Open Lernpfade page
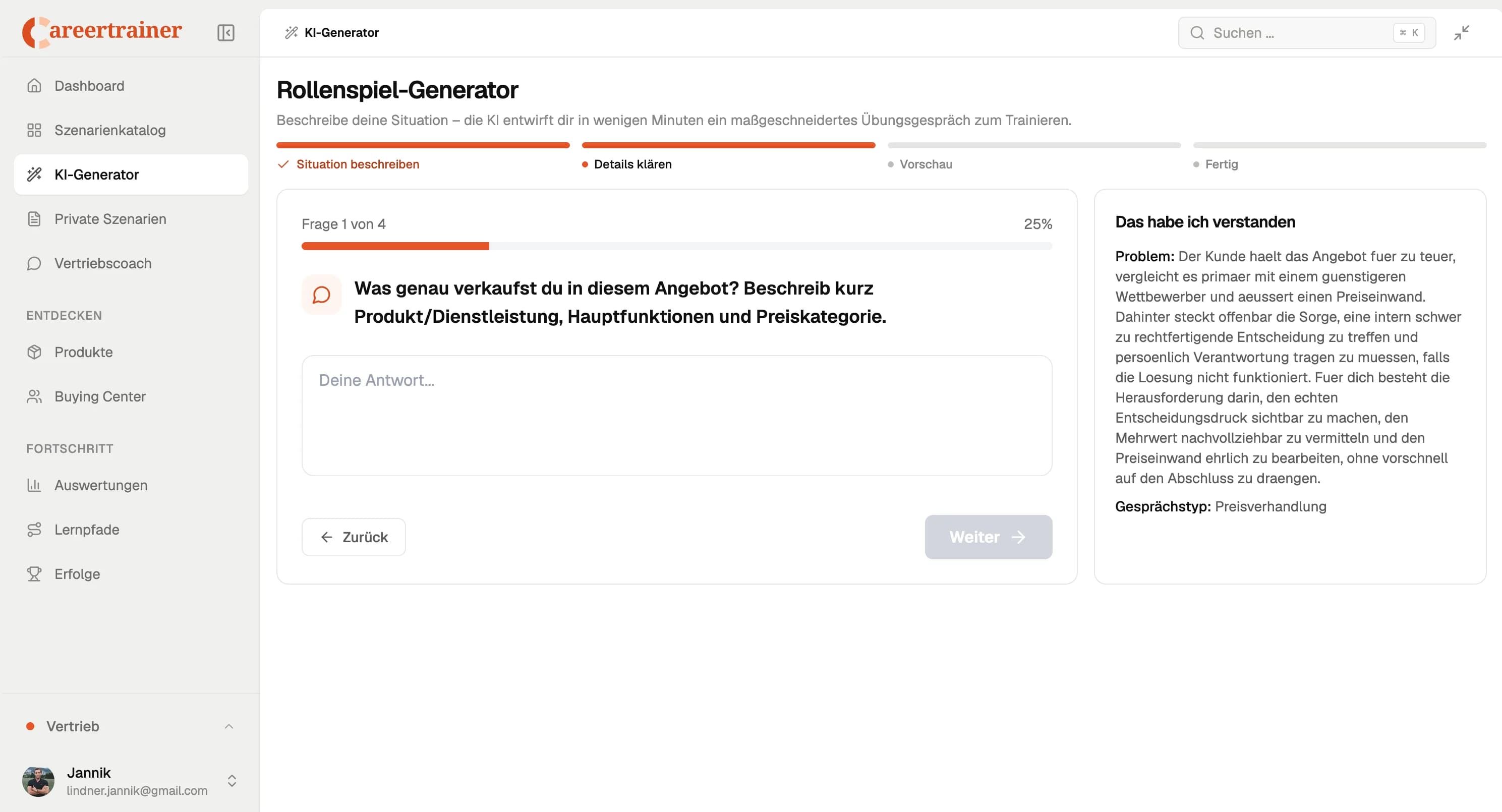The height and width of the screenshot is (812, 1502). tap(131, 529)
